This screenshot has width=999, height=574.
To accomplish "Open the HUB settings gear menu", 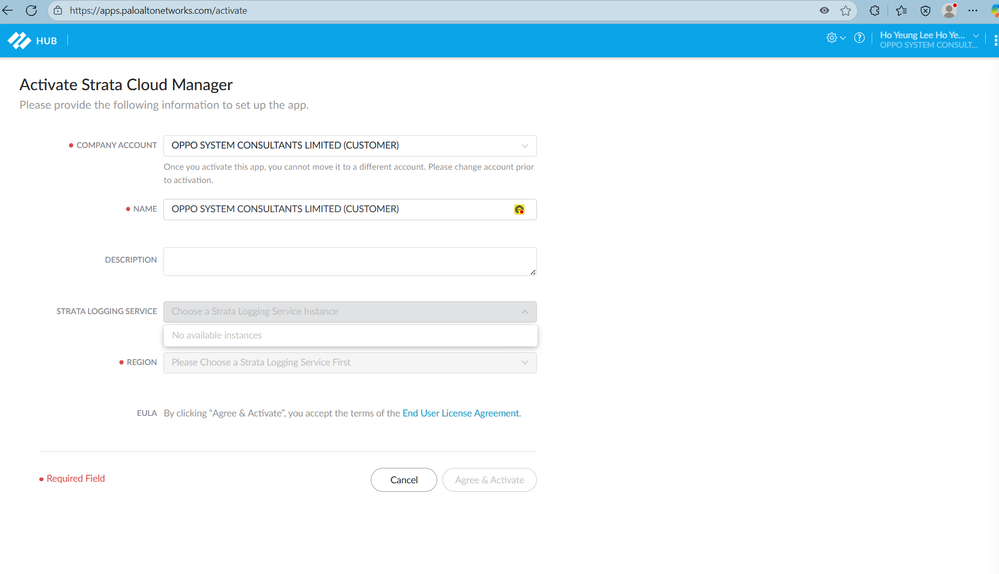I will 835,38.
